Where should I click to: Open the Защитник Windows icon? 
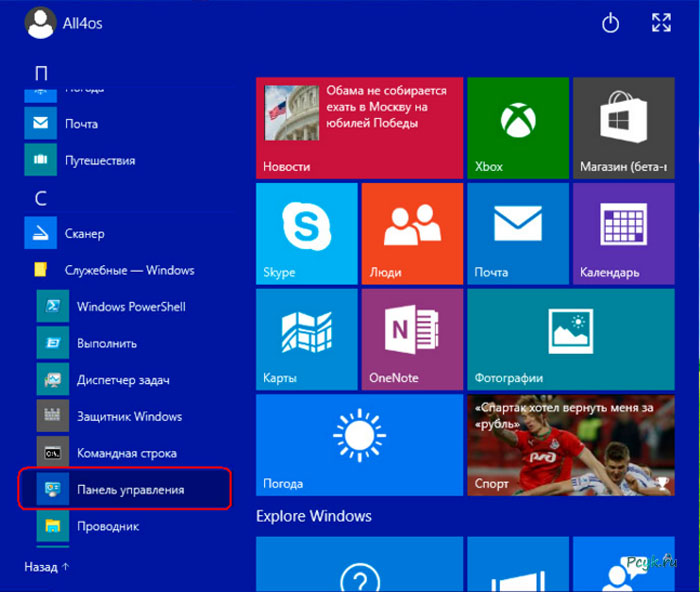53,416
